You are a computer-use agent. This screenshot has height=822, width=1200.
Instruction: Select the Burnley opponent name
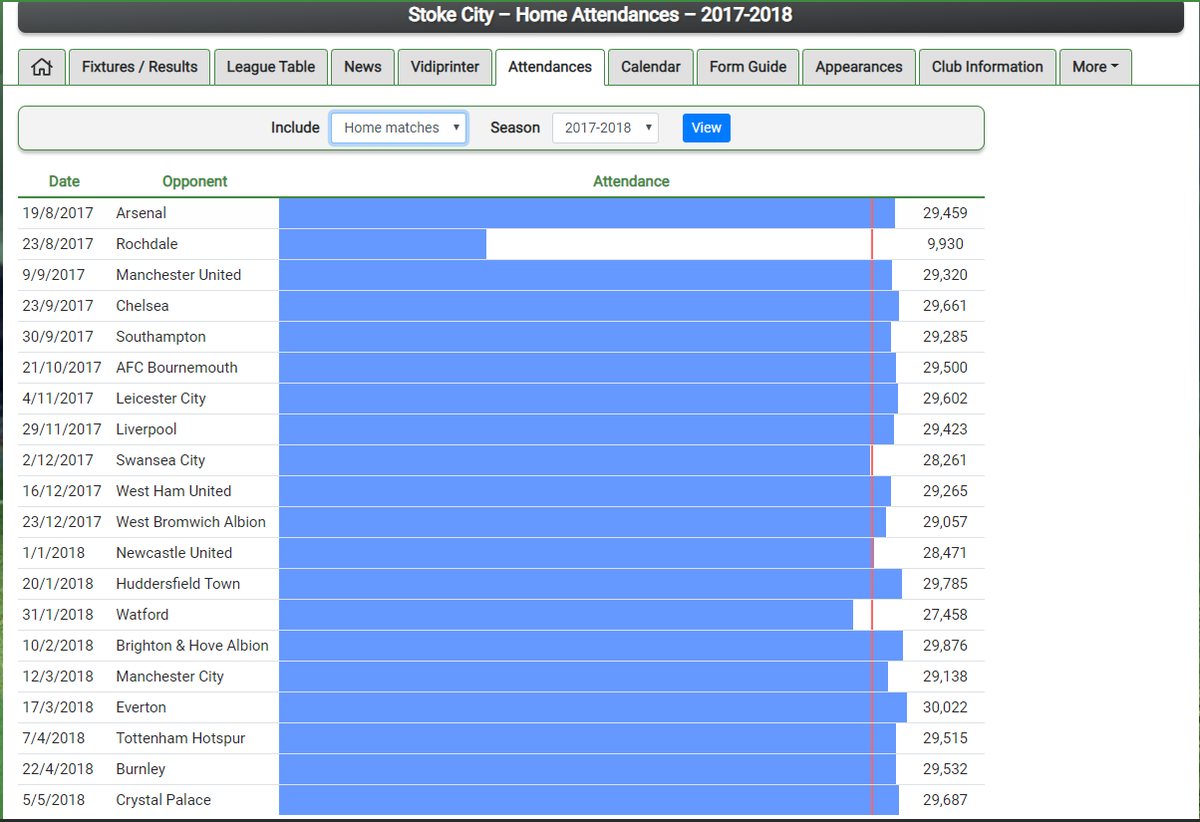pyautogui.click(x=141, y=769)
